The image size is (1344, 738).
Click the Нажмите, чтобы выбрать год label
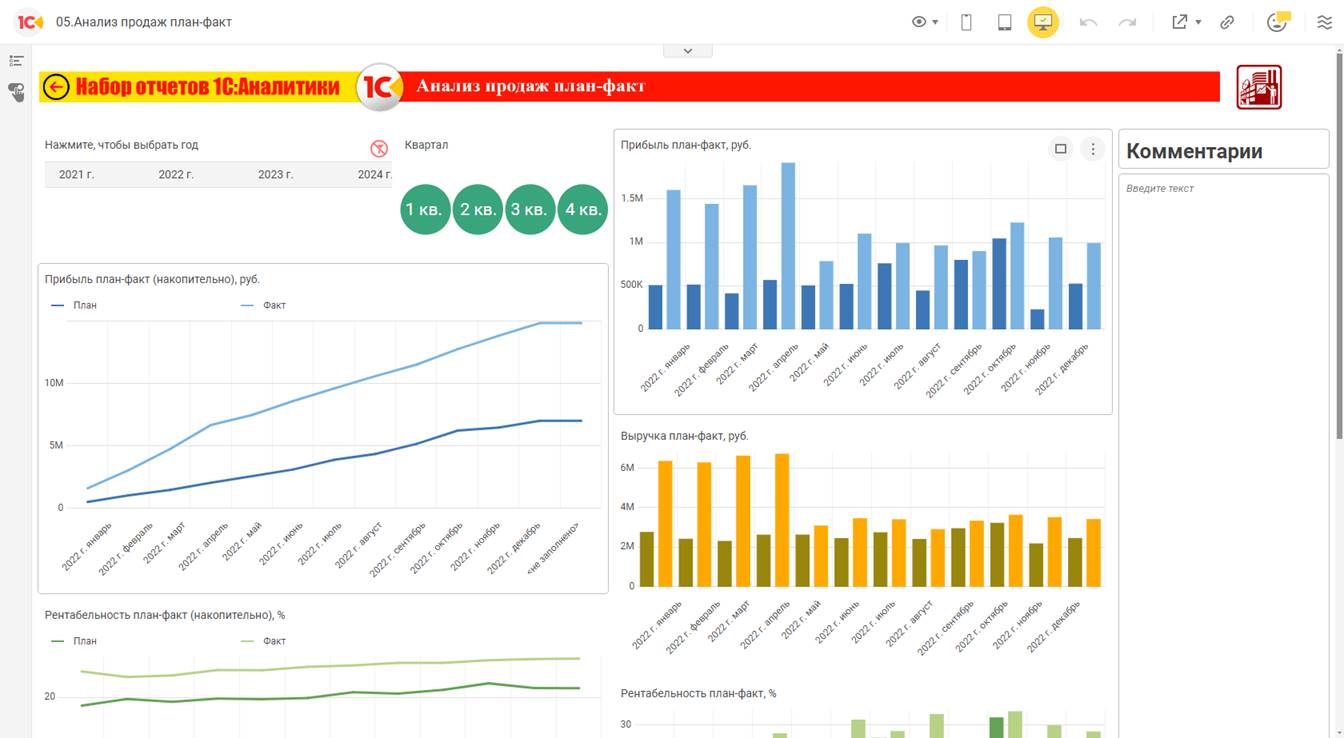(122, 145)
